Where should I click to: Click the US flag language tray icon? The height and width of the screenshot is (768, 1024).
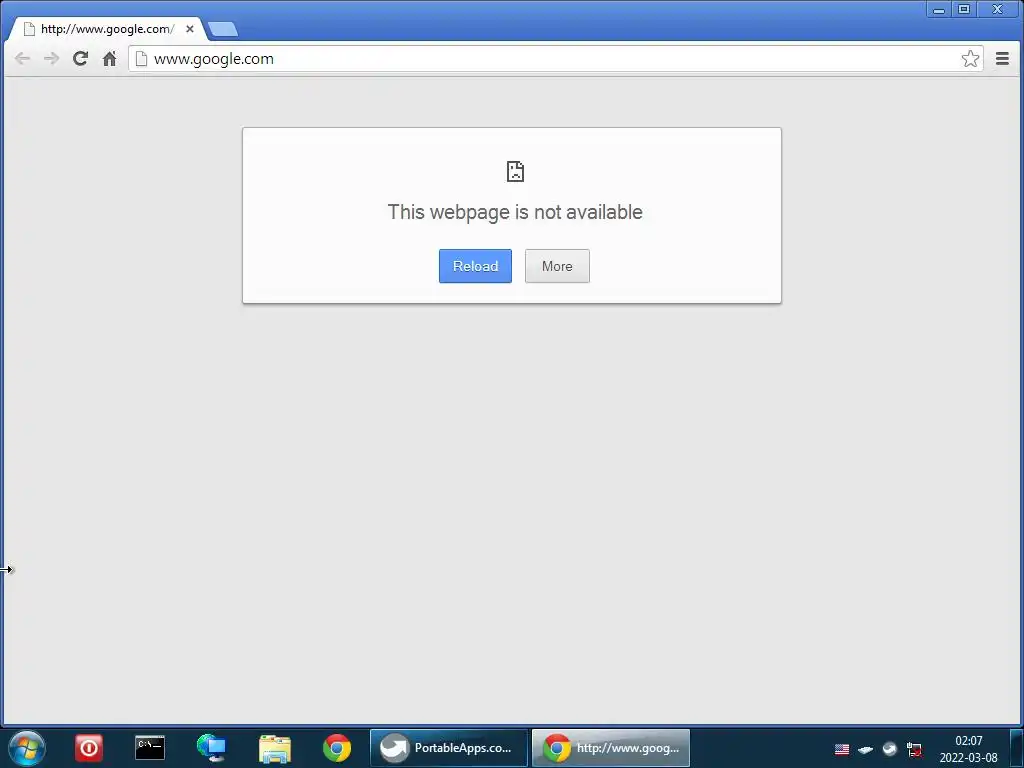842,749
